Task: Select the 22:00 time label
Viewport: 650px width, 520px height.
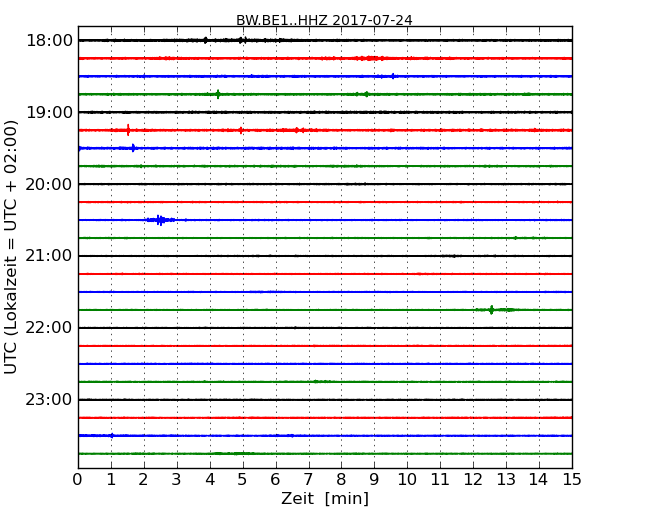Action: tap(49, 328)
